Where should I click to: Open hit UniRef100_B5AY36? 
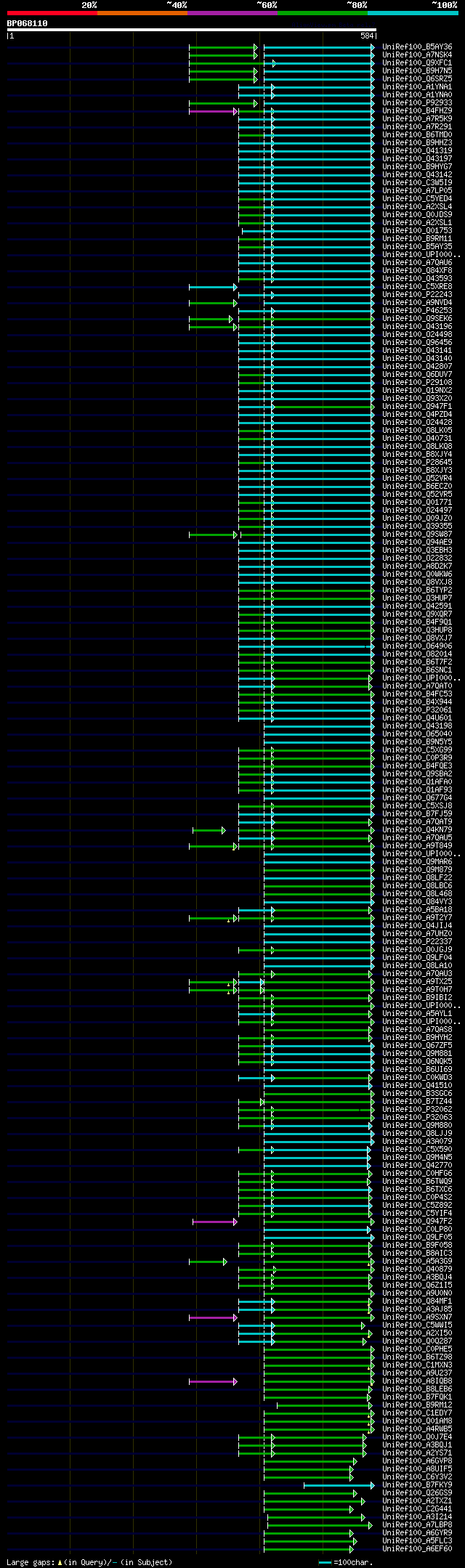(417, 46)
